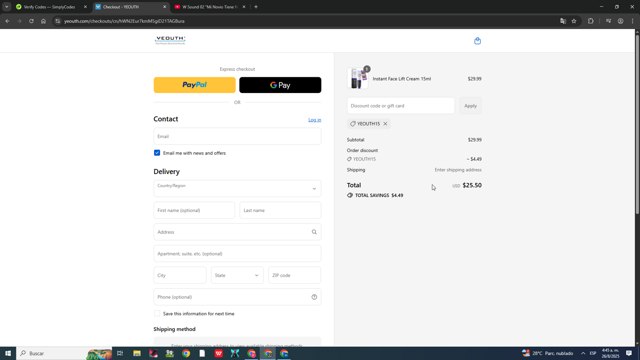Image resolution: width=640 pixels, height=360 pixels.
Task: Click the Last name field
Action: [x=280, y=210]
